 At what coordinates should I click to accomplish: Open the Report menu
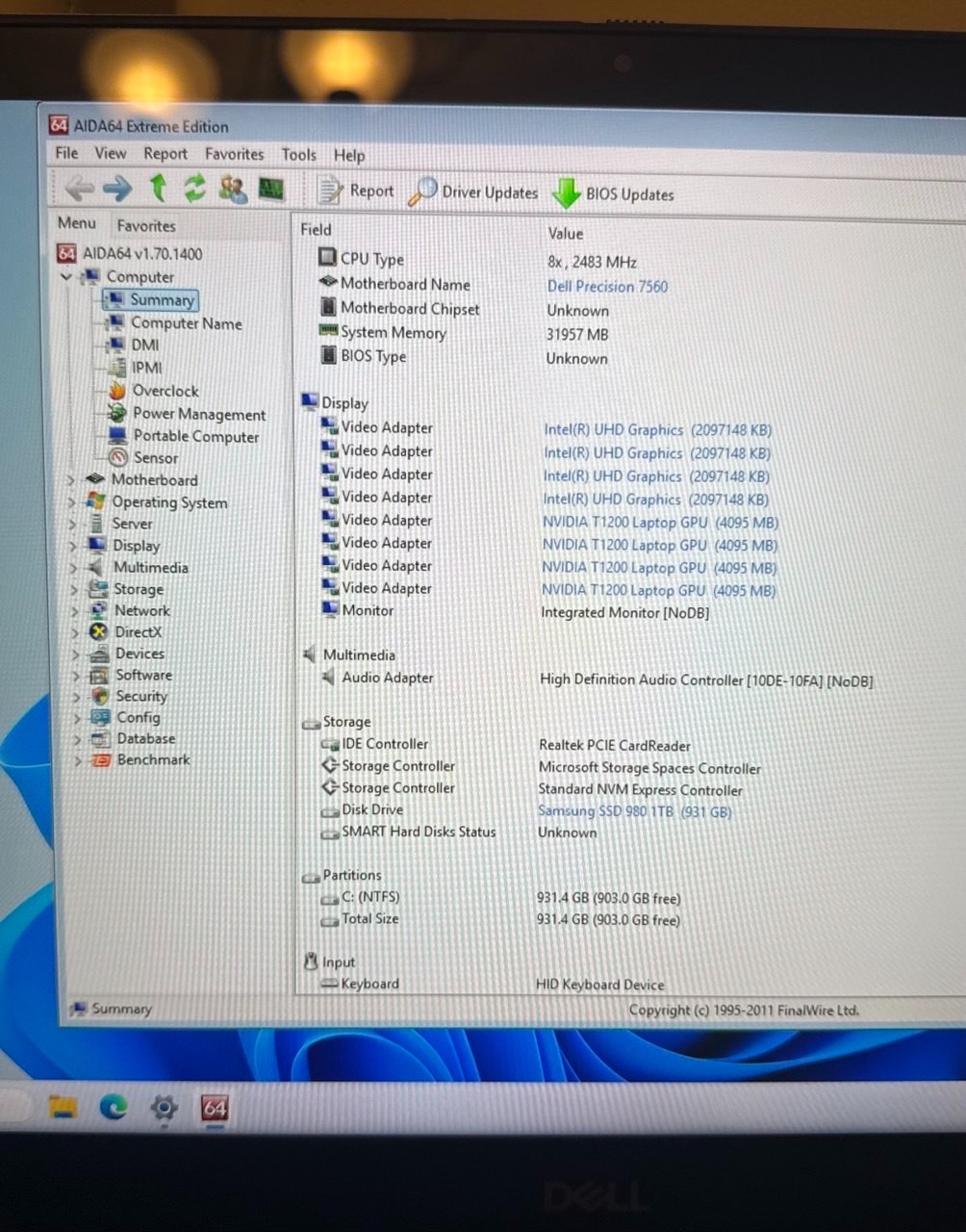tap(165, 154)
